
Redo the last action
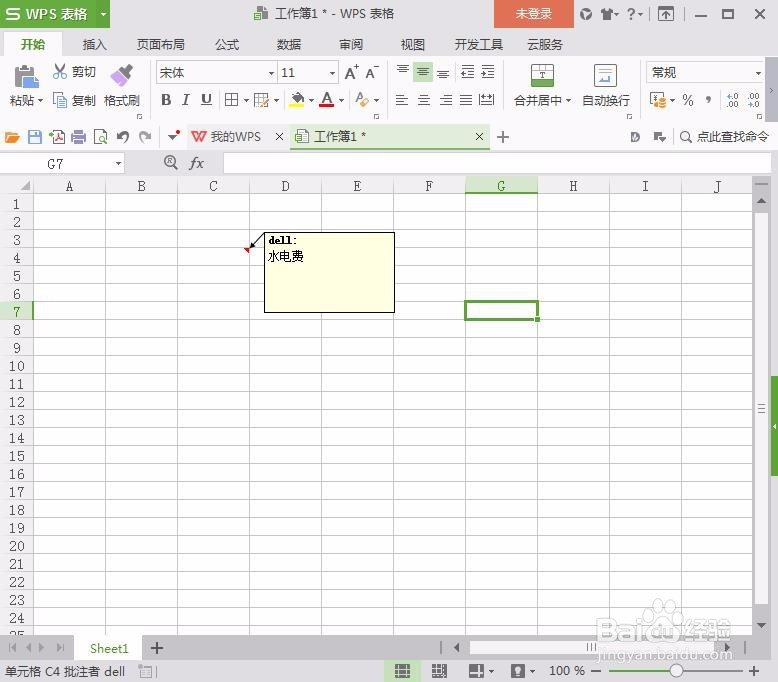[145, 137]
